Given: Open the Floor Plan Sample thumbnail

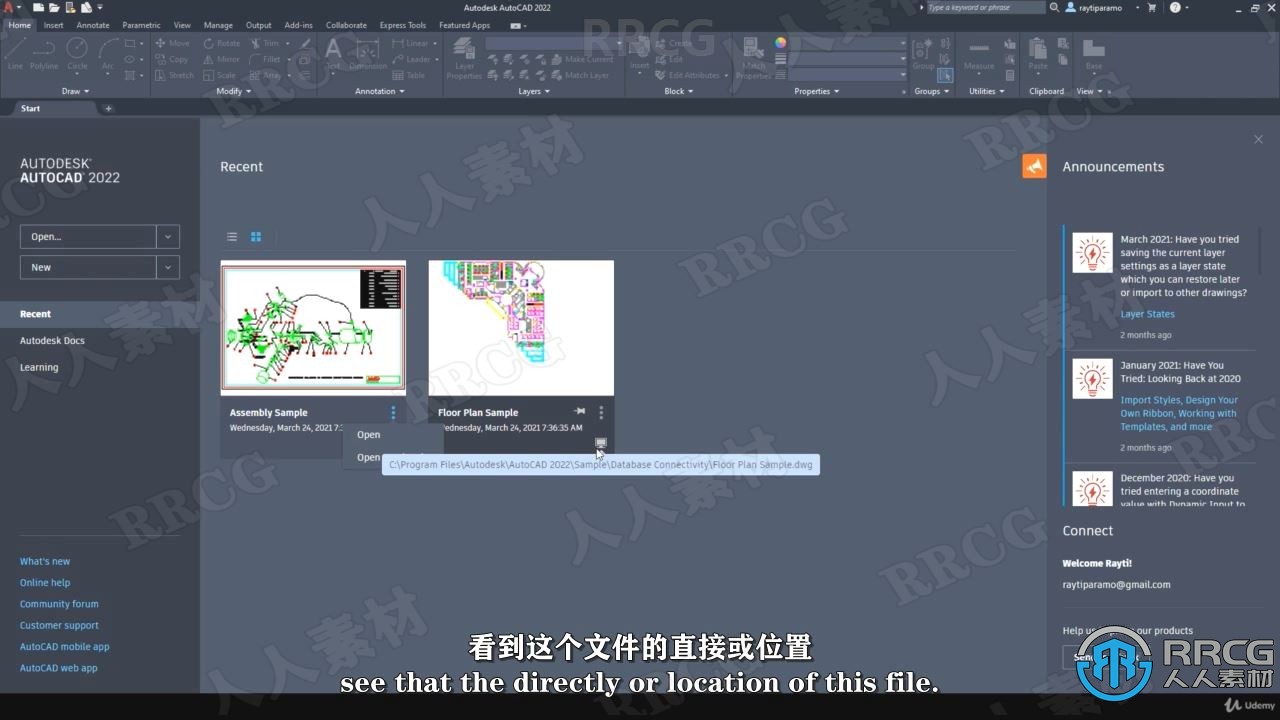Looking at the screenshot, I should coord(521,328).
